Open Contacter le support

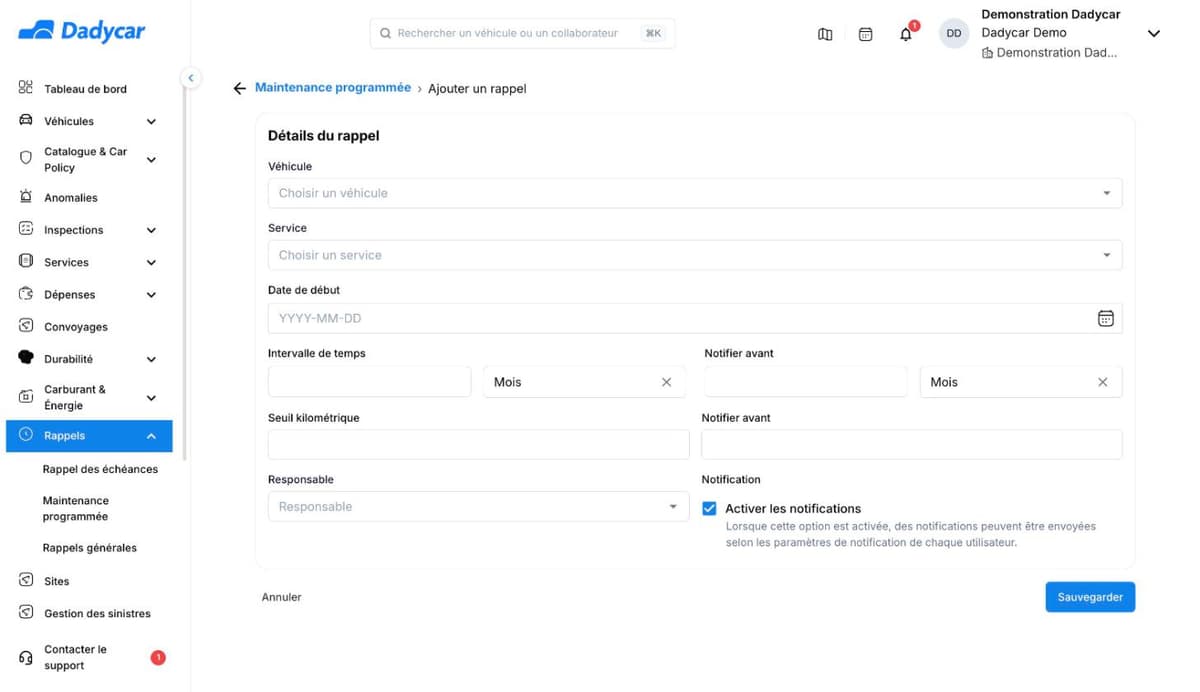click(x=75, y=657)
